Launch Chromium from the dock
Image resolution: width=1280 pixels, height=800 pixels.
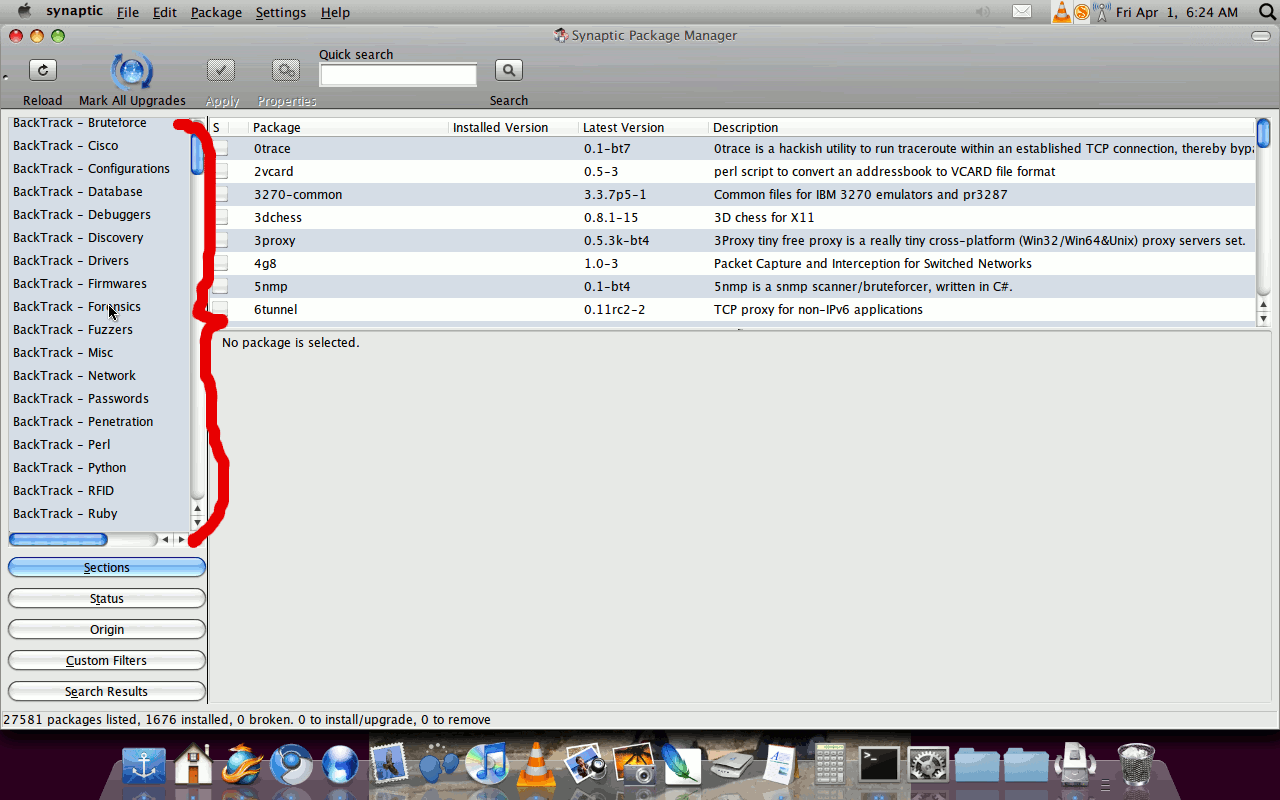click(x=291, y=766)
